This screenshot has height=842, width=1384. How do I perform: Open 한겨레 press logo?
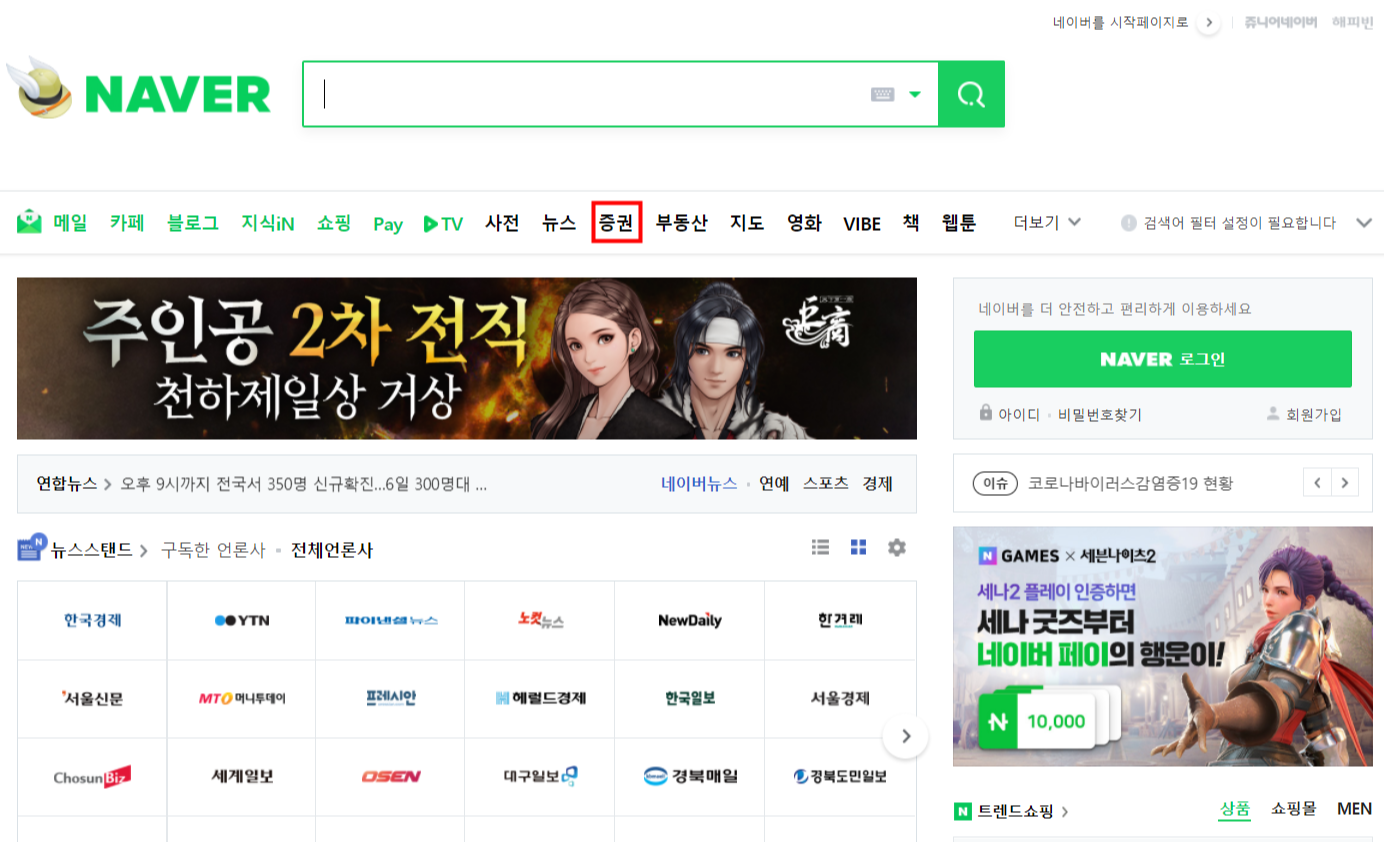840,620
